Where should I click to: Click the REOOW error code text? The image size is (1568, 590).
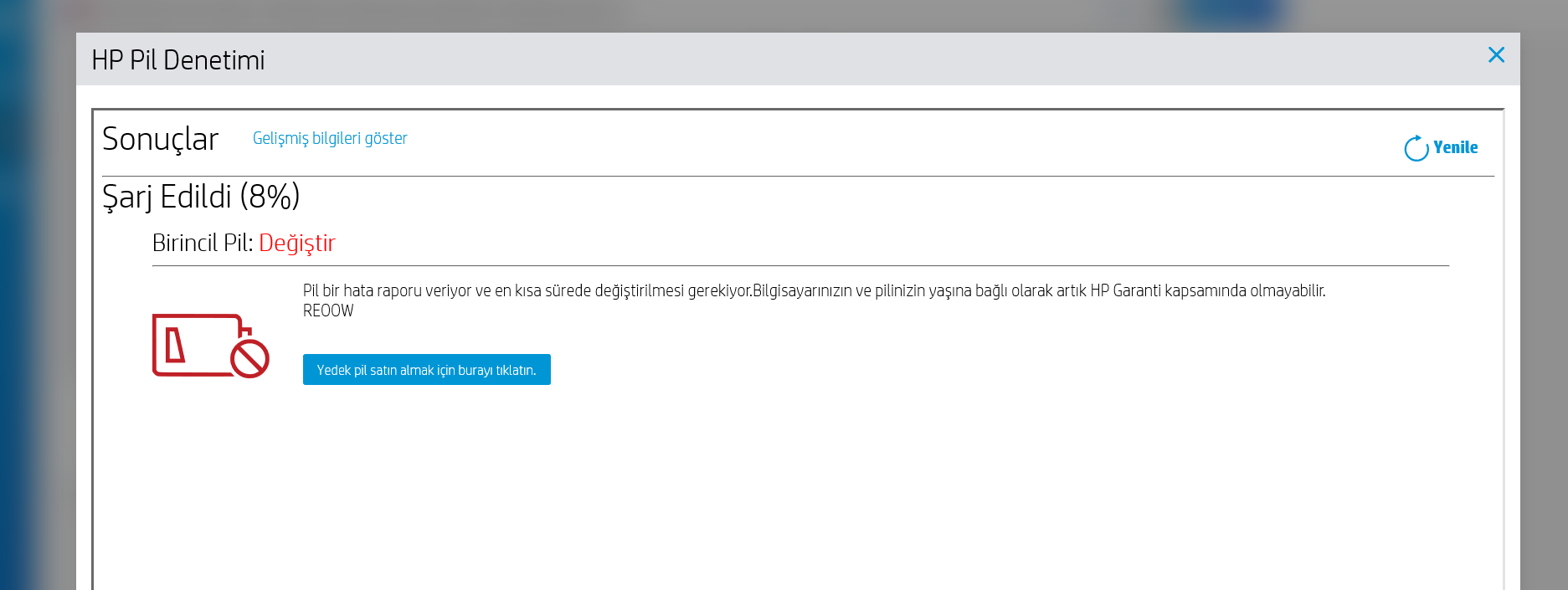point(328,310)
